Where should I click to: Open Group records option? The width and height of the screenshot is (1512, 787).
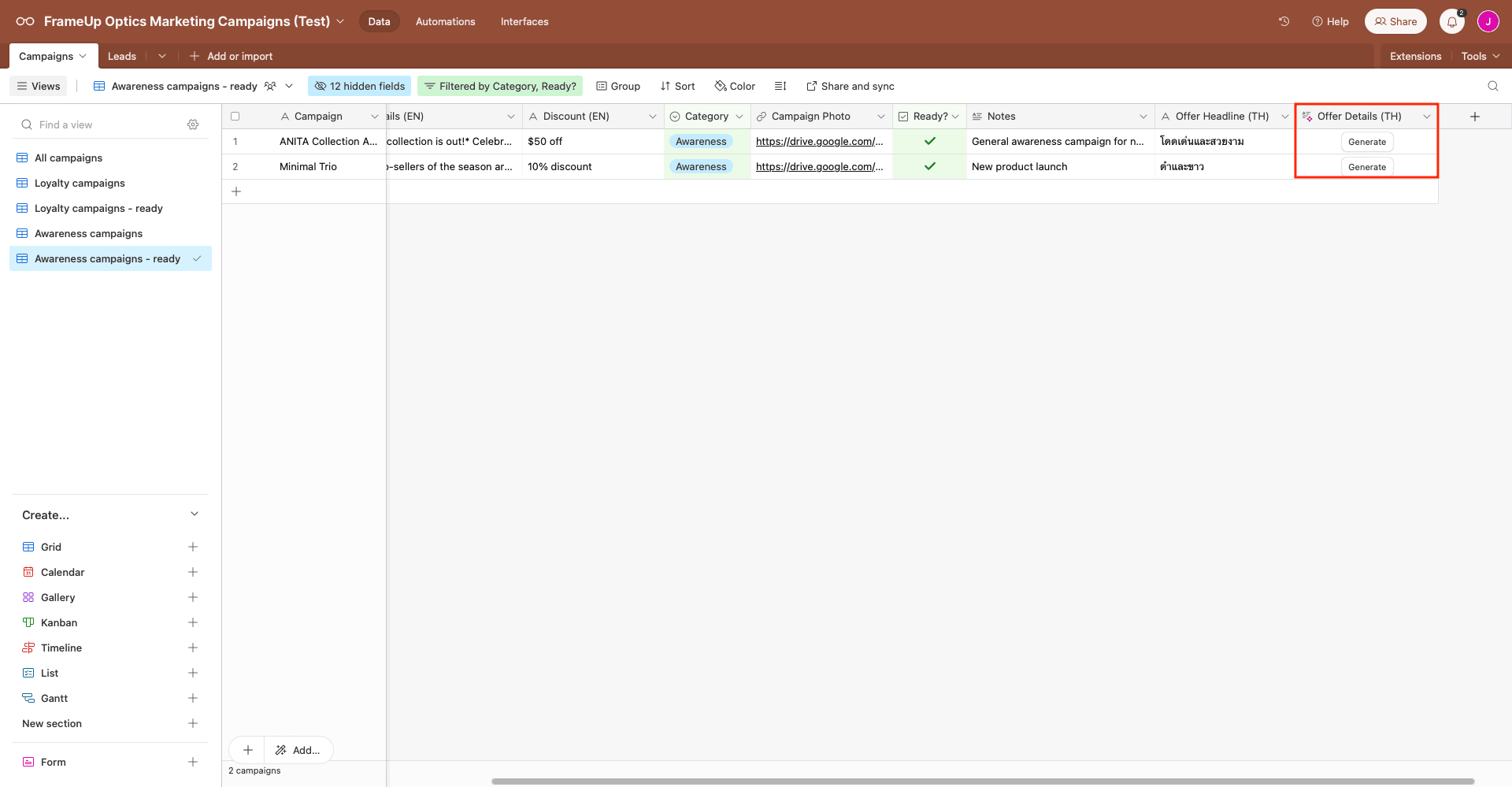coord(618,86)
